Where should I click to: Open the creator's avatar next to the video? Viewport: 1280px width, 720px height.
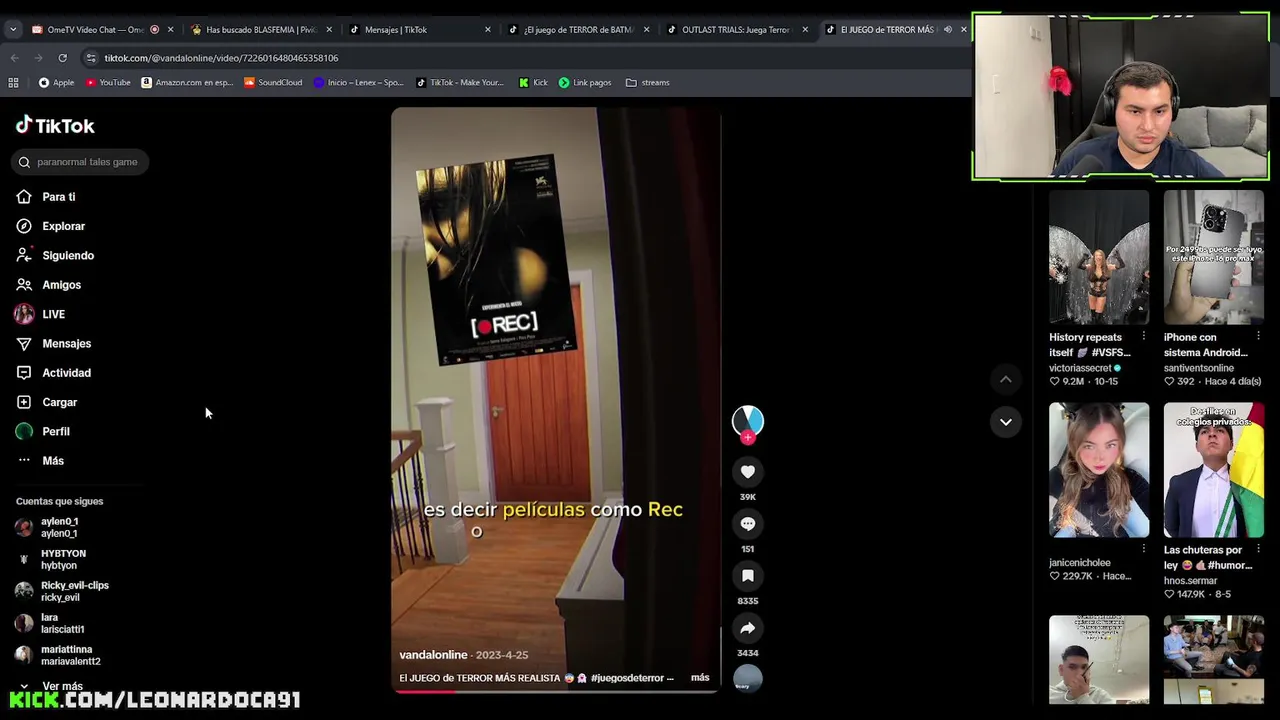coord(748,420)
